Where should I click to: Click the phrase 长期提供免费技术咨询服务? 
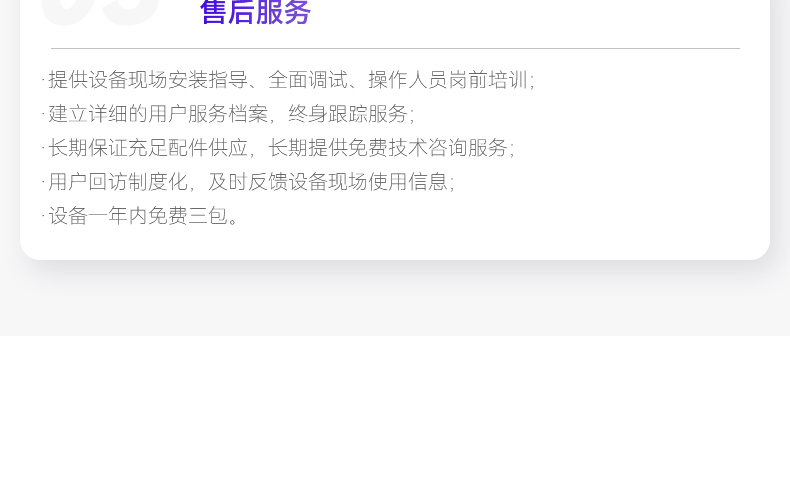[x=388, y=148]
